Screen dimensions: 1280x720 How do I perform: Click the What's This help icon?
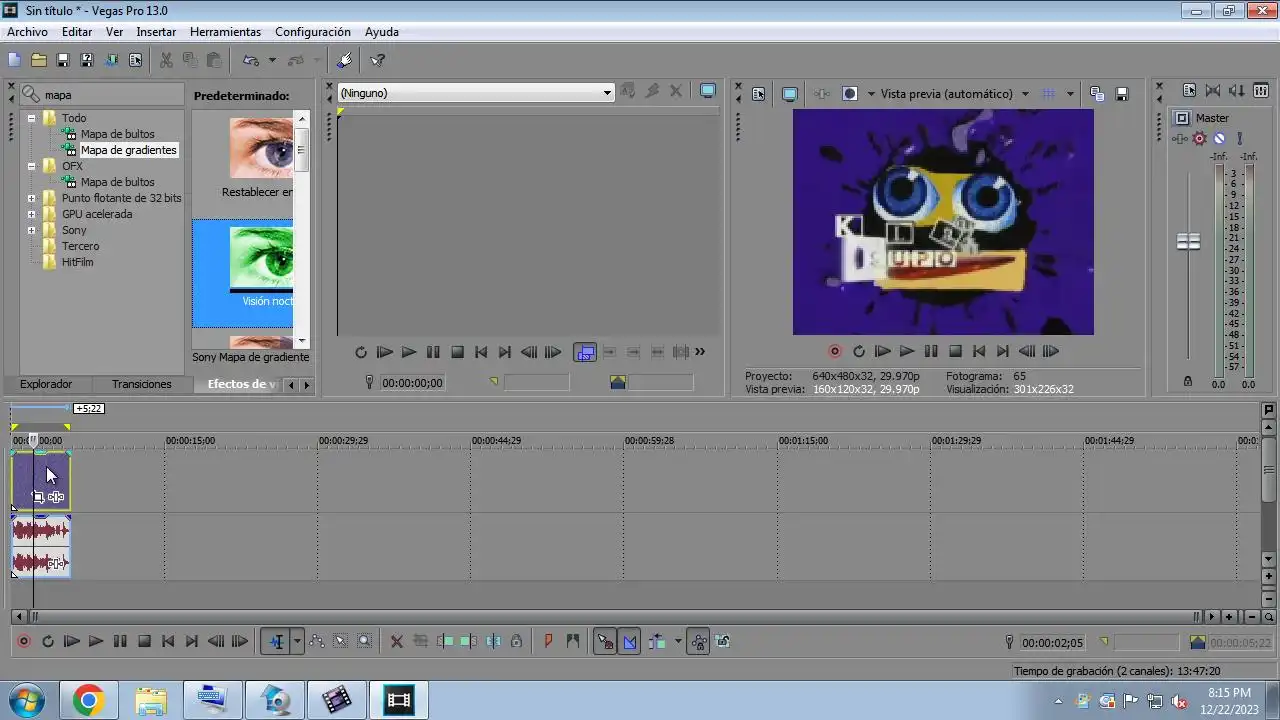[x=378, y=60]
